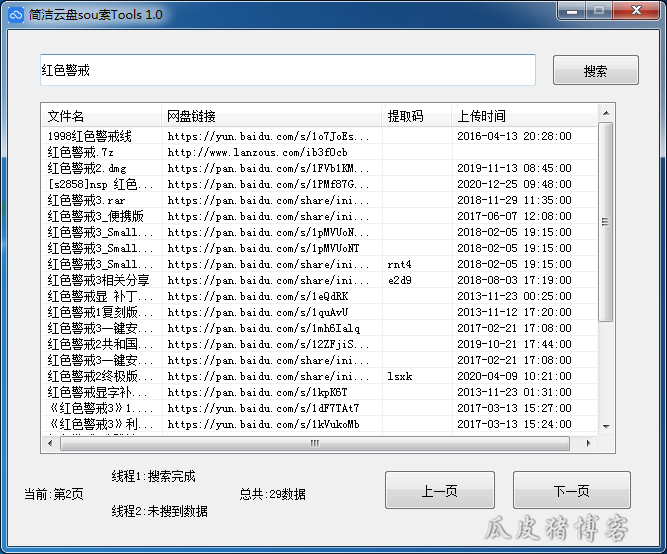Click upload time 2019-11-13 08:45:00
This screenshot has width=667, height=554.
514,168
